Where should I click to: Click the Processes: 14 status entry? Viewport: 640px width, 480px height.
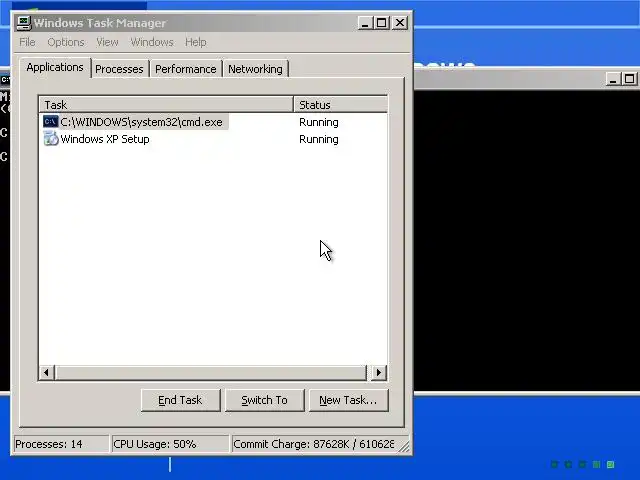tap(61, 444)
